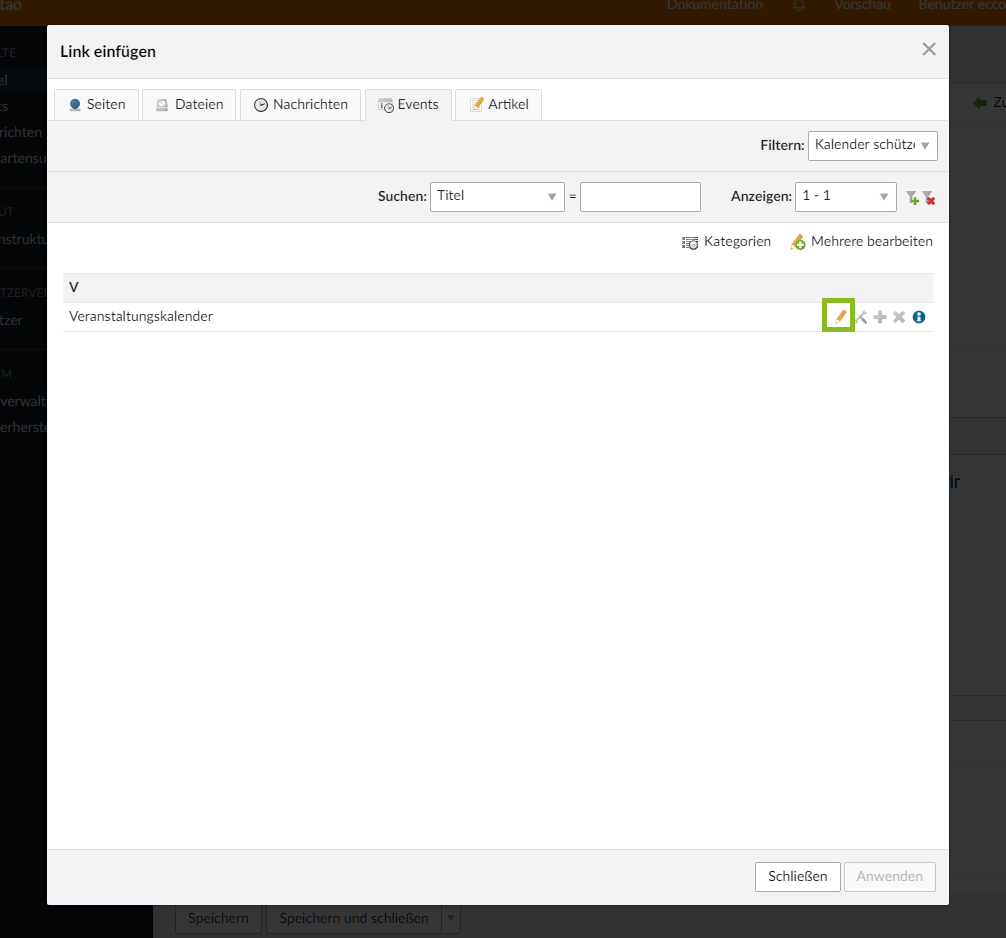This screenshot has height=938, width=1006.
Task: Click the orange pencil edit icon for Veranstaltungskalender
Action: pyautogui.click(x=840, y=317)
